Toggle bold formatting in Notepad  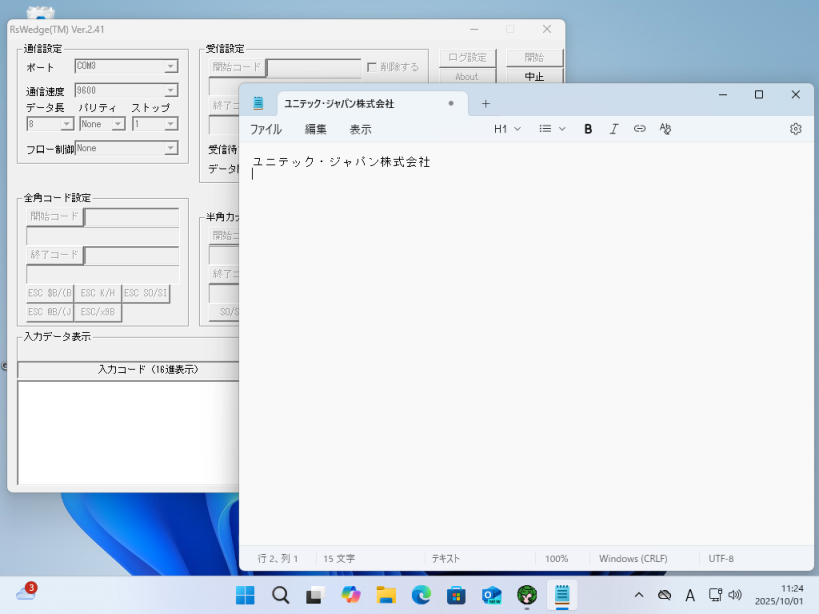click(588, 129)
